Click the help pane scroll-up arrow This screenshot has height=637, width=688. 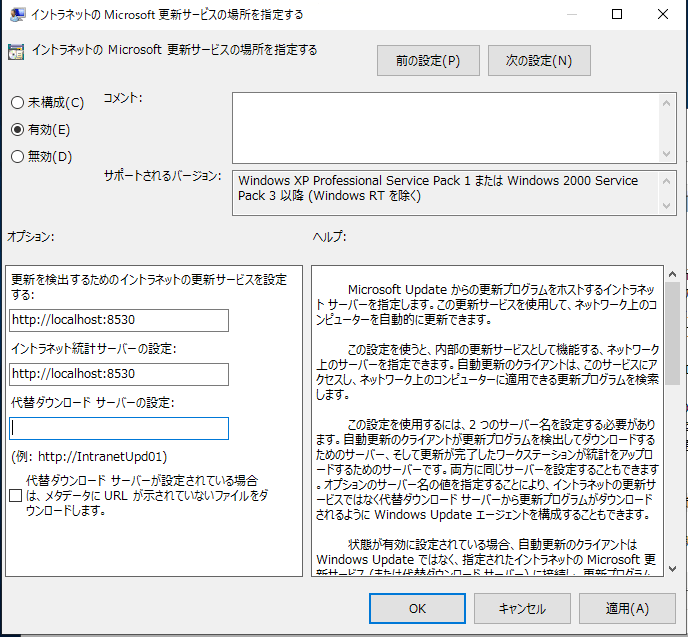pyautogui.click(x=672, y=274)
